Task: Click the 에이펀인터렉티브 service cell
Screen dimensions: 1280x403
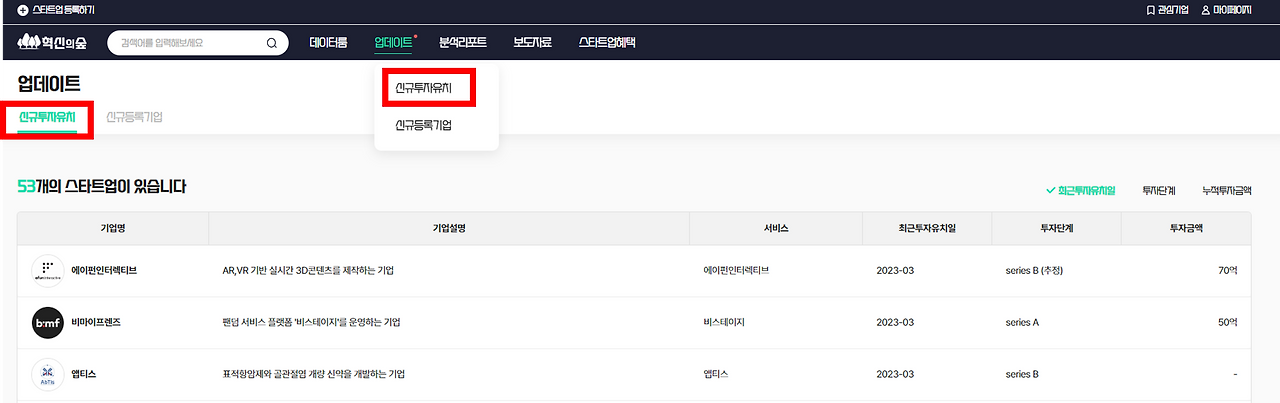Action: (736, 270)
